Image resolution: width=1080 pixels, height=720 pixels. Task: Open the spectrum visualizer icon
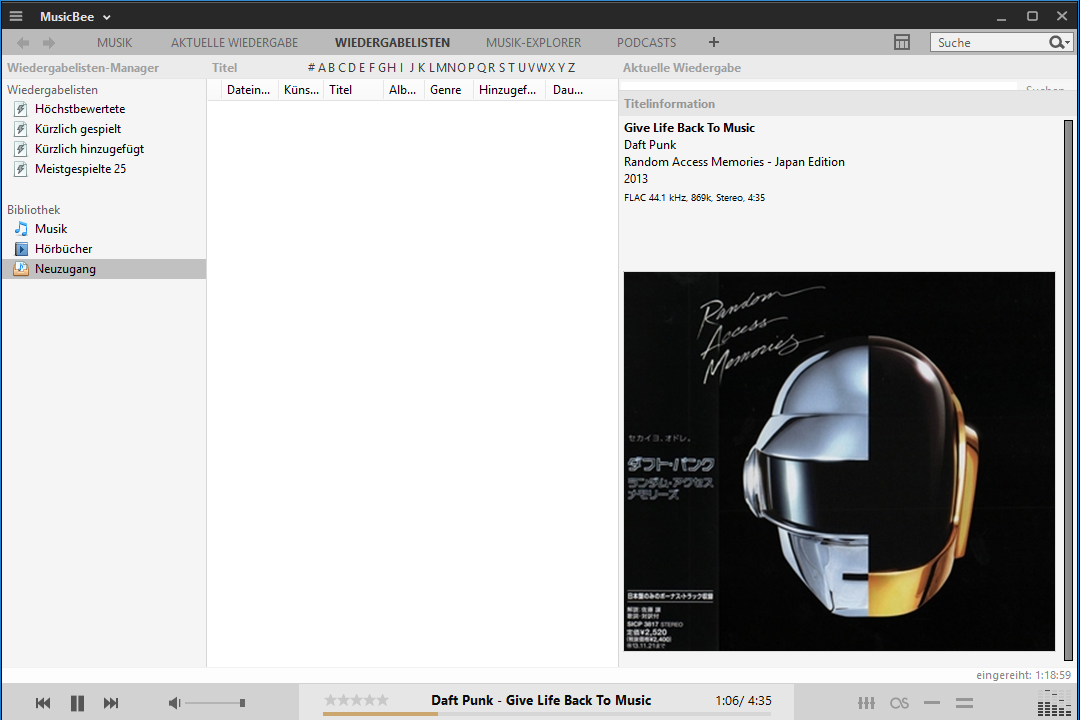[x=1055, y=703]
